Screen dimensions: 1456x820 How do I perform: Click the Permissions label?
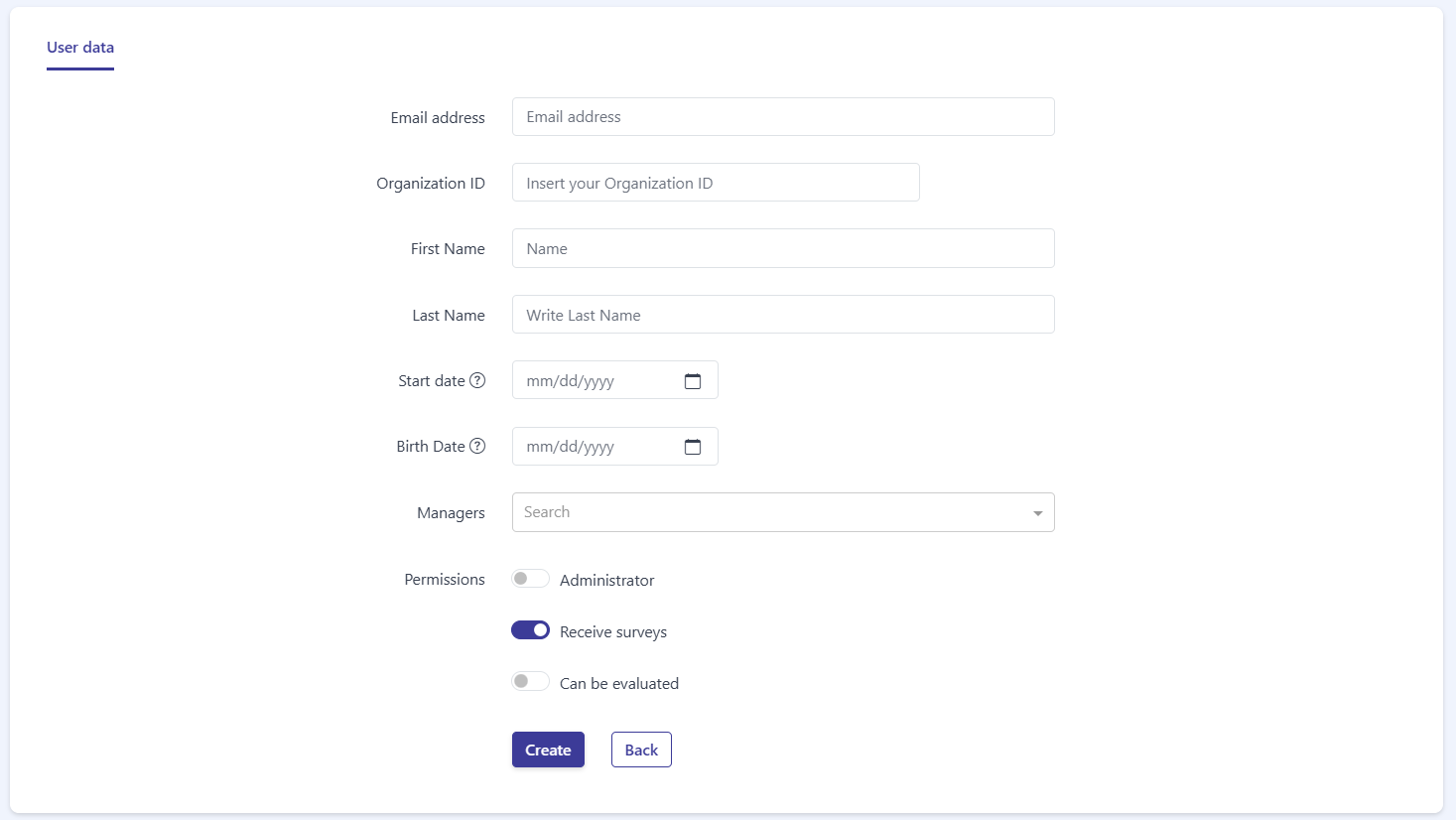445,579
